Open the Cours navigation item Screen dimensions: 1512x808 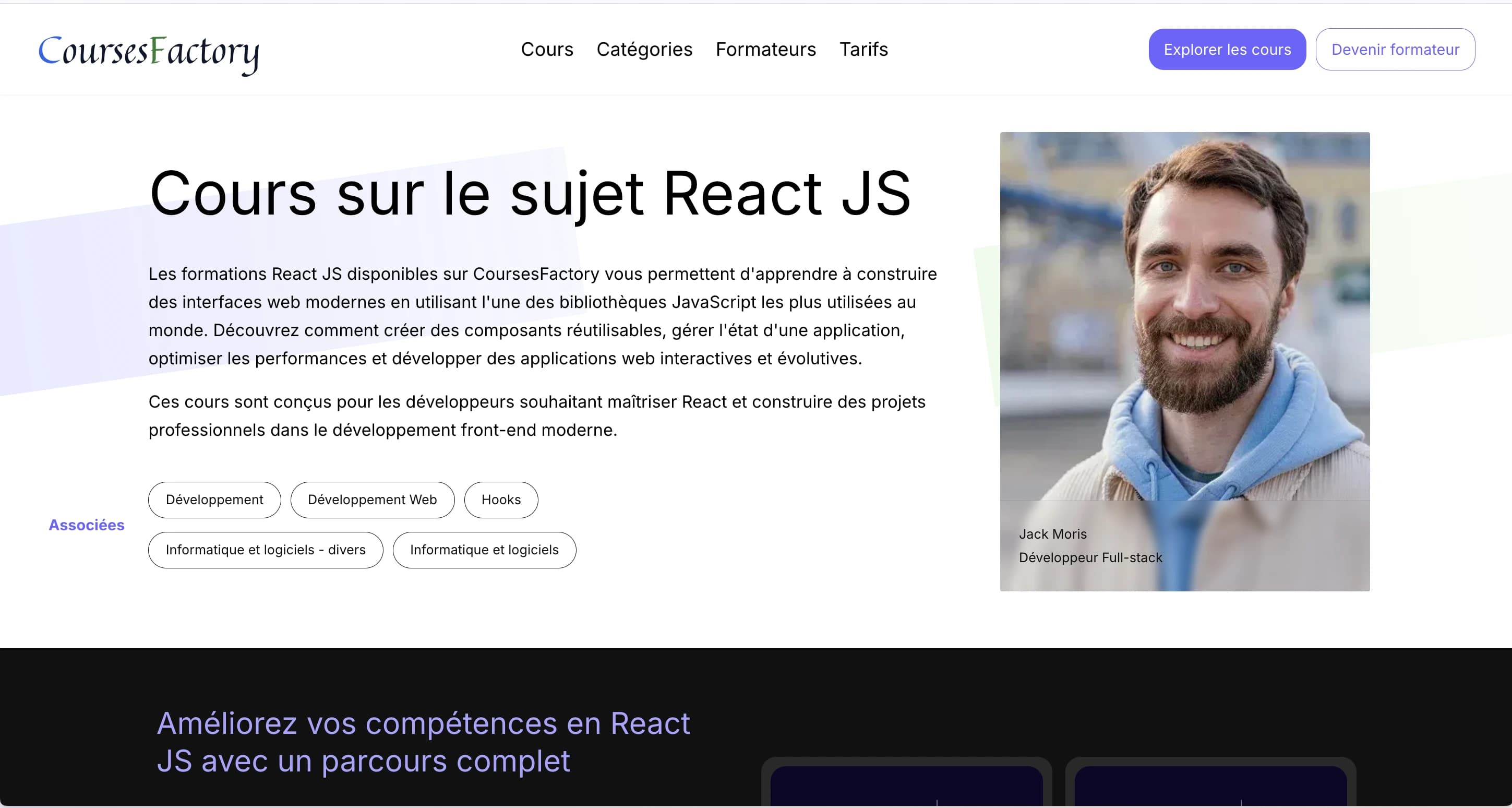(x=547, y=49)
